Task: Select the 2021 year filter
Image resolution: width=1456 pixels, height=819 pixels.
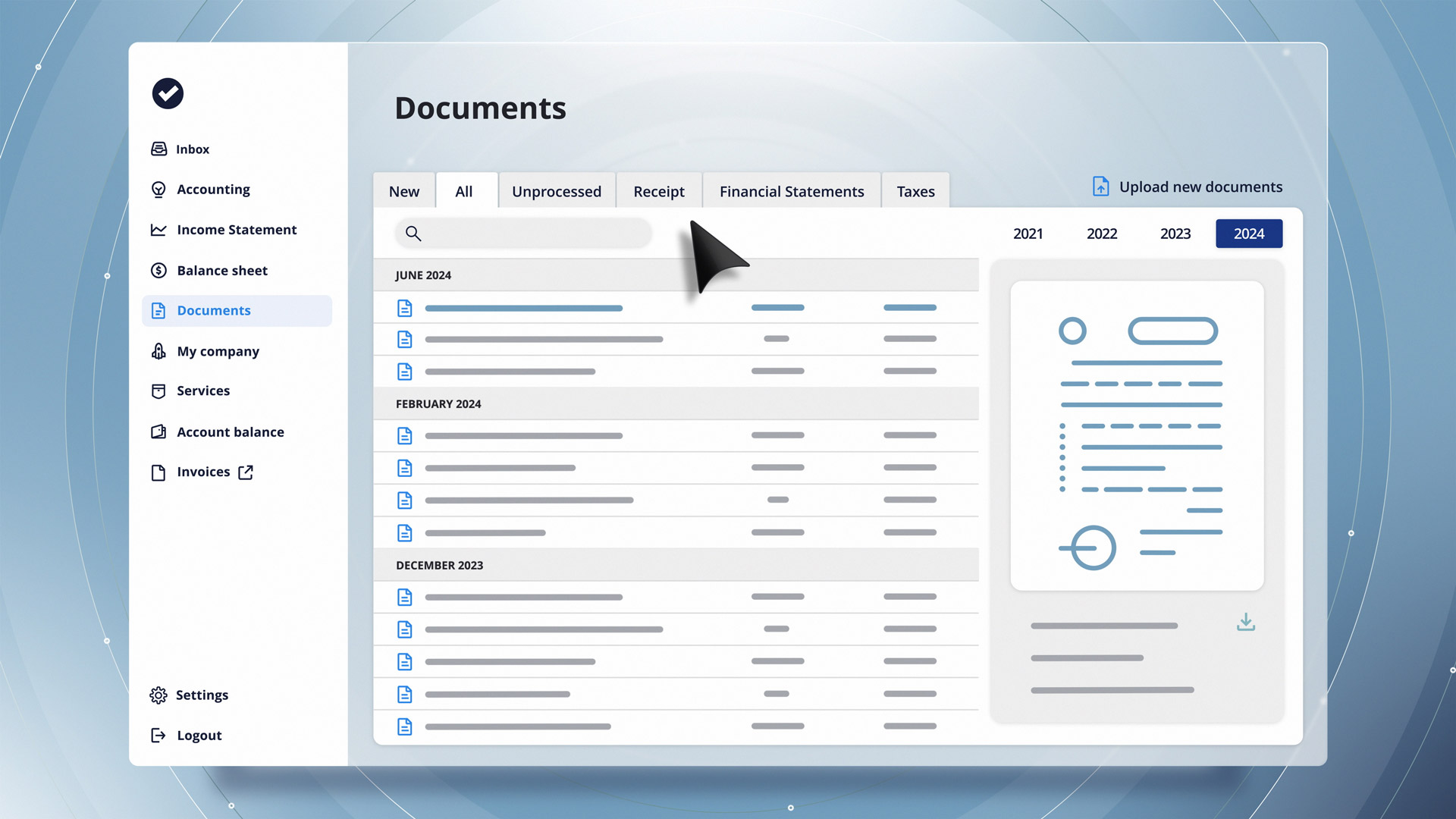Action: [1028, 234]
